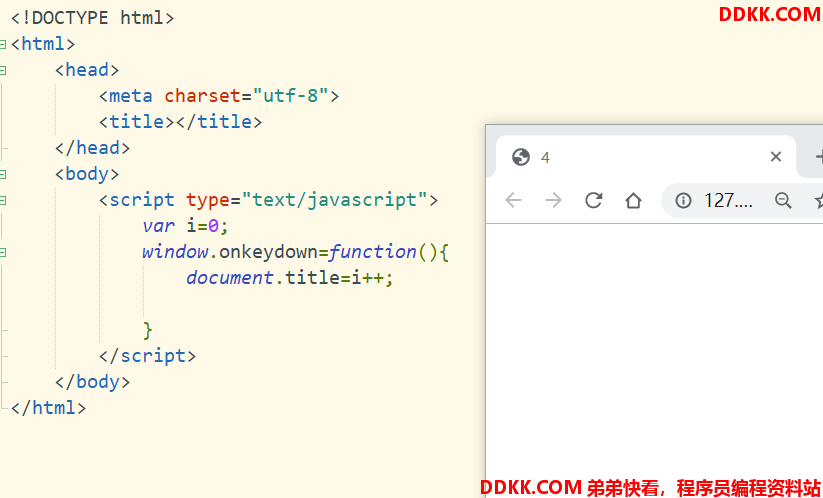Collapse the <head> fold marker
The width and height of the screenshot is (823, 498).
coord(3,70)
